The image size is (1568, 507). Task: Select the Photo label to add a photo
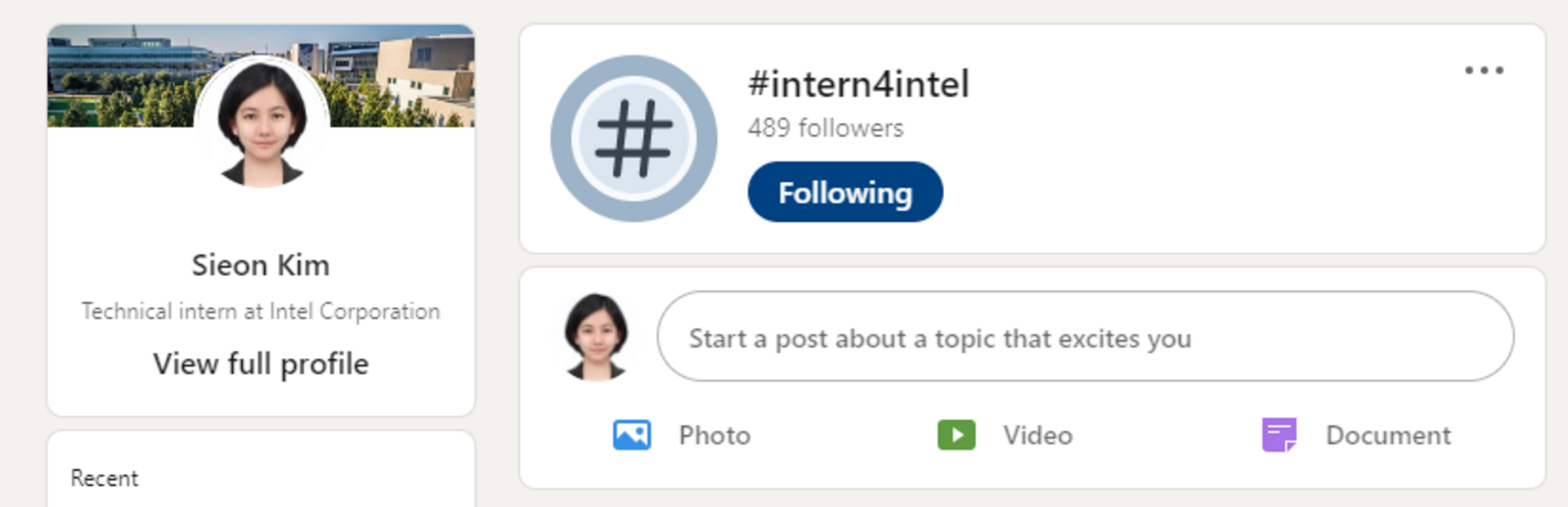tap(714, 436)
